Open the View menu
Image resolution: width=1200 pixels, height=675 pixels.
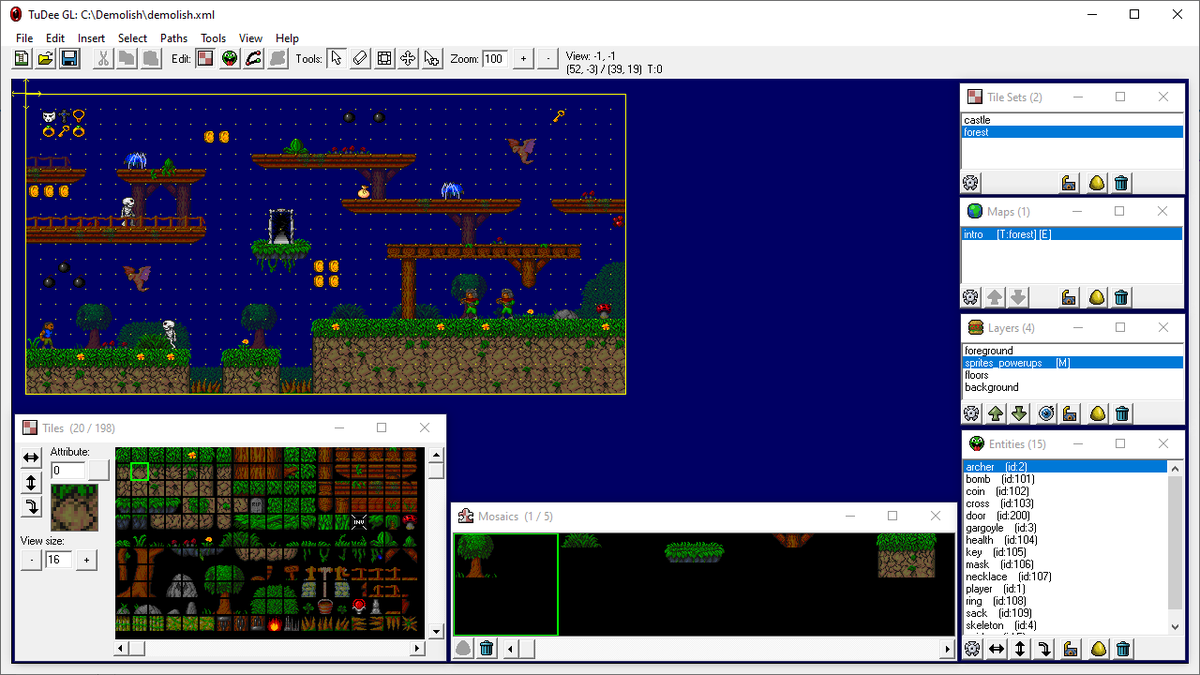click(x=251, y=38)
